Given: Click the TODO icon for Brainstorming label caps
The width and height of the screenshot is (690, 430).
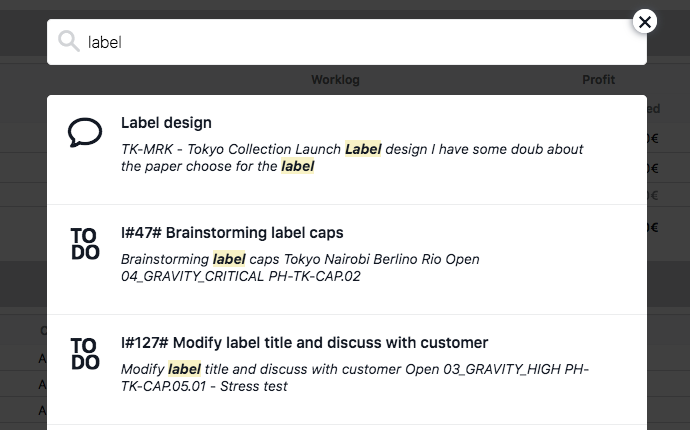Looking at the screenshot, I should (x=85, y=244).
